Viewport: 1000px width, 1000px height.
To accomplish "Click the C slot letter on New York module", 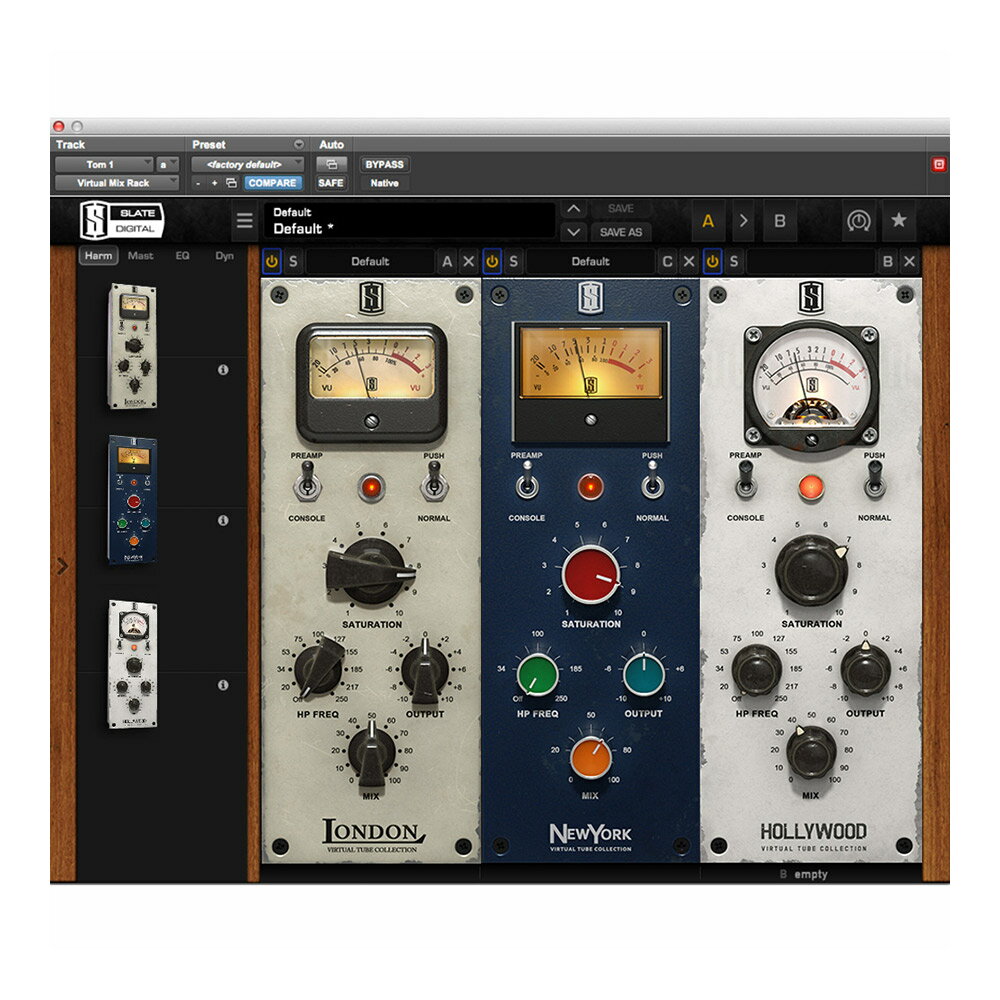I will (667, 261).
